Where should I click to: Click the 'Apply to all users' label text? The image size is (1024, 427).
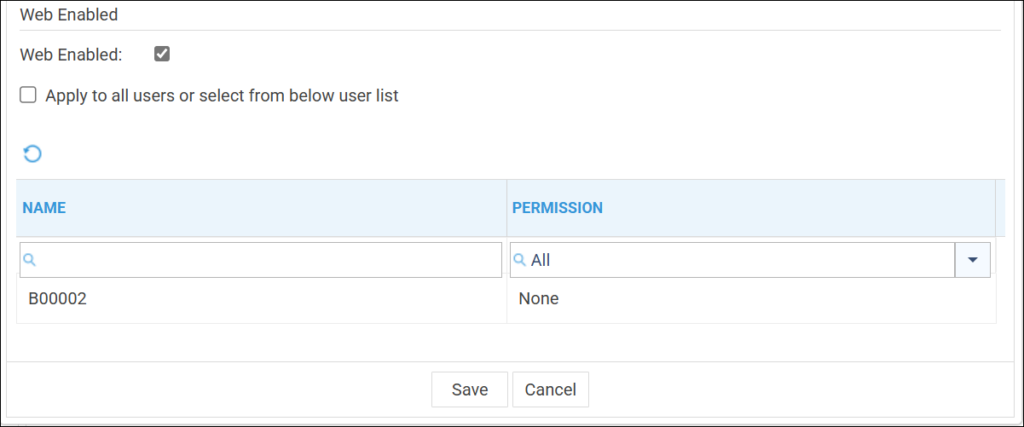click(x=222, y=96)
